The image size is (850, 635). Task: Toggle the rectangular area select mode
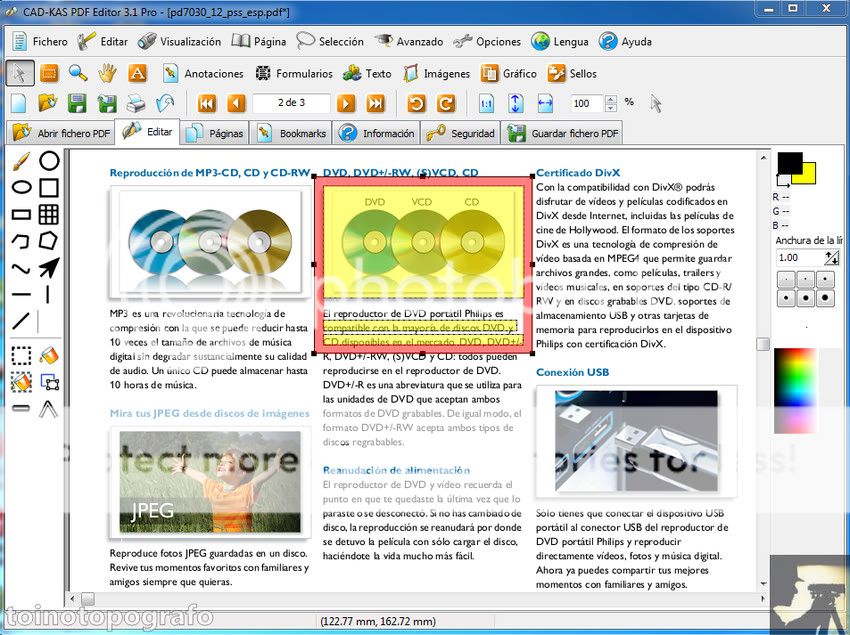49,73
